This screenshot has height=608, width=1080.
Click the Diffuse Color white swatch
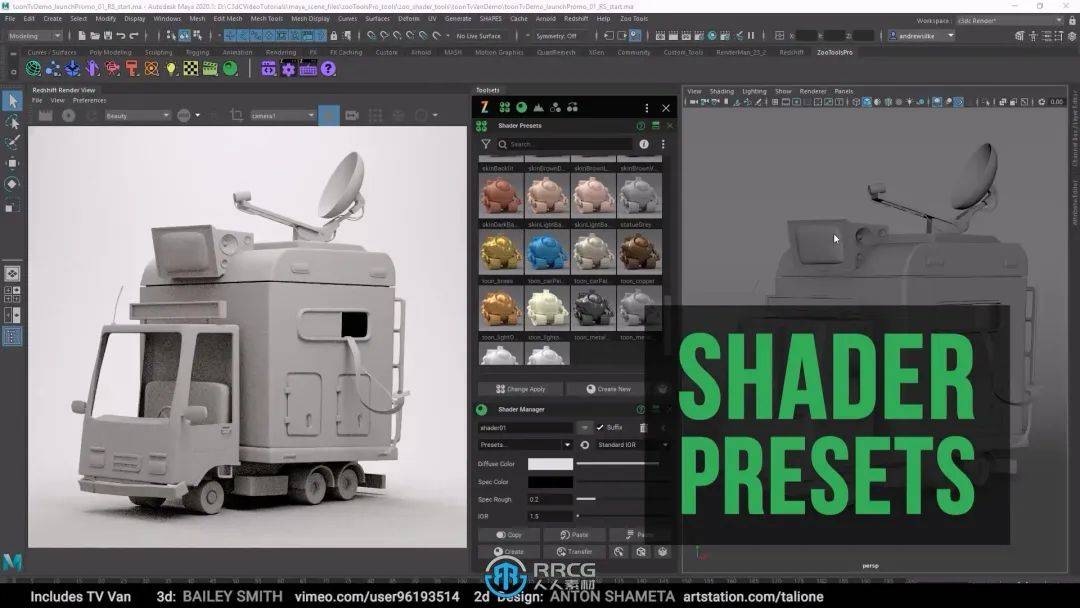point(550,463)
